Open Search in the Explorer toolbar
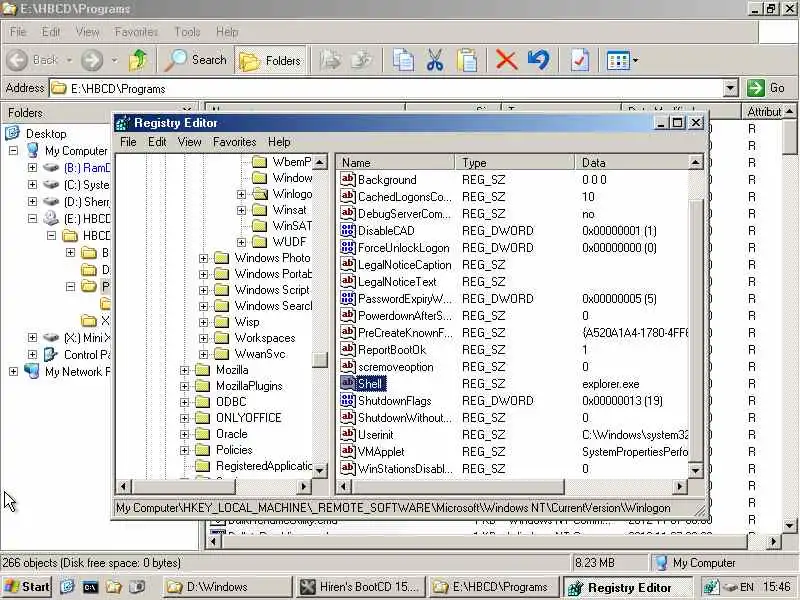Viewport: 800px width, 600px height. (x=196, y=60)
